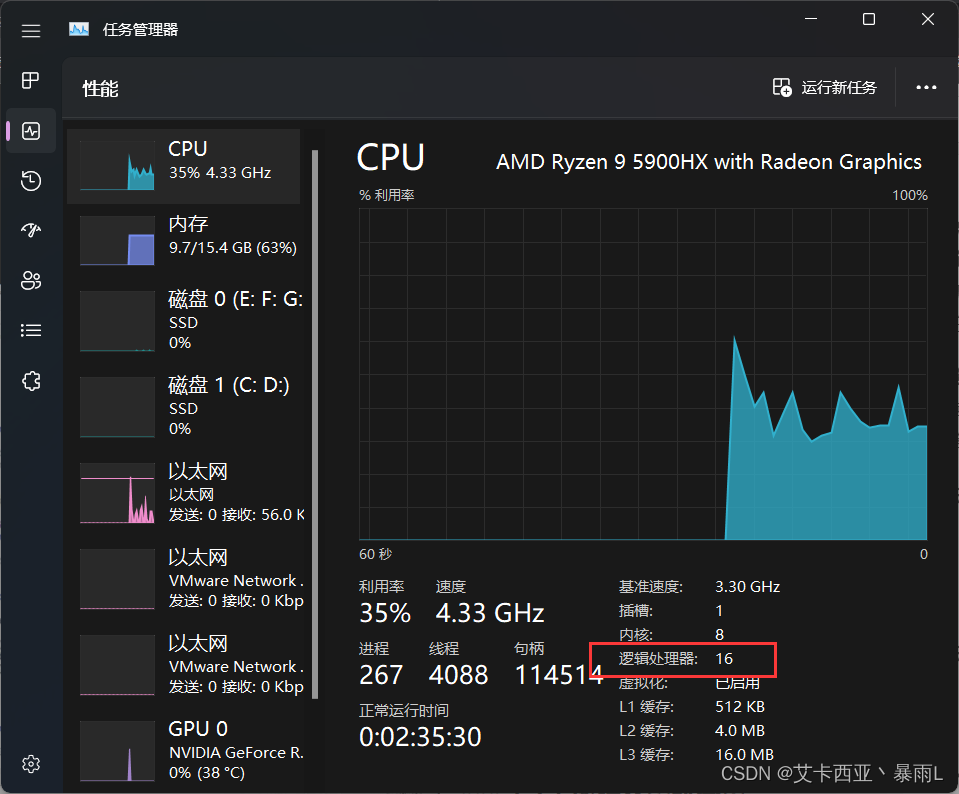Minimize the Task Manager window
The width and height of the screenshot is (959, 794).
(x=811, y=19)
